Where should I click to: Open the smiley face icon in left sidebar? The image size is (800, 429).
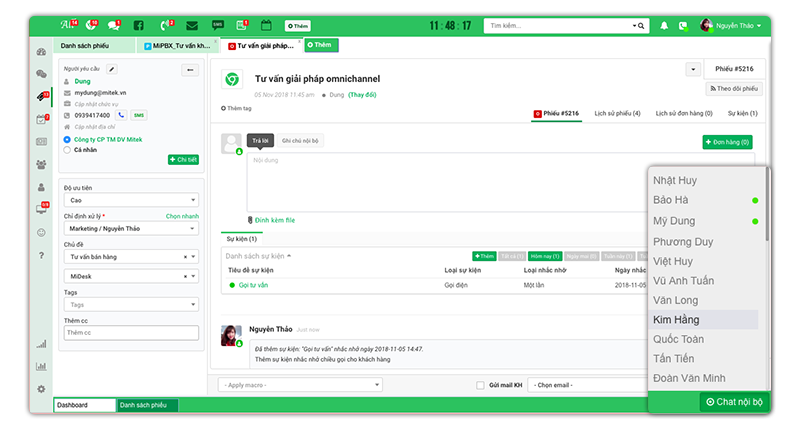point(41,233)
